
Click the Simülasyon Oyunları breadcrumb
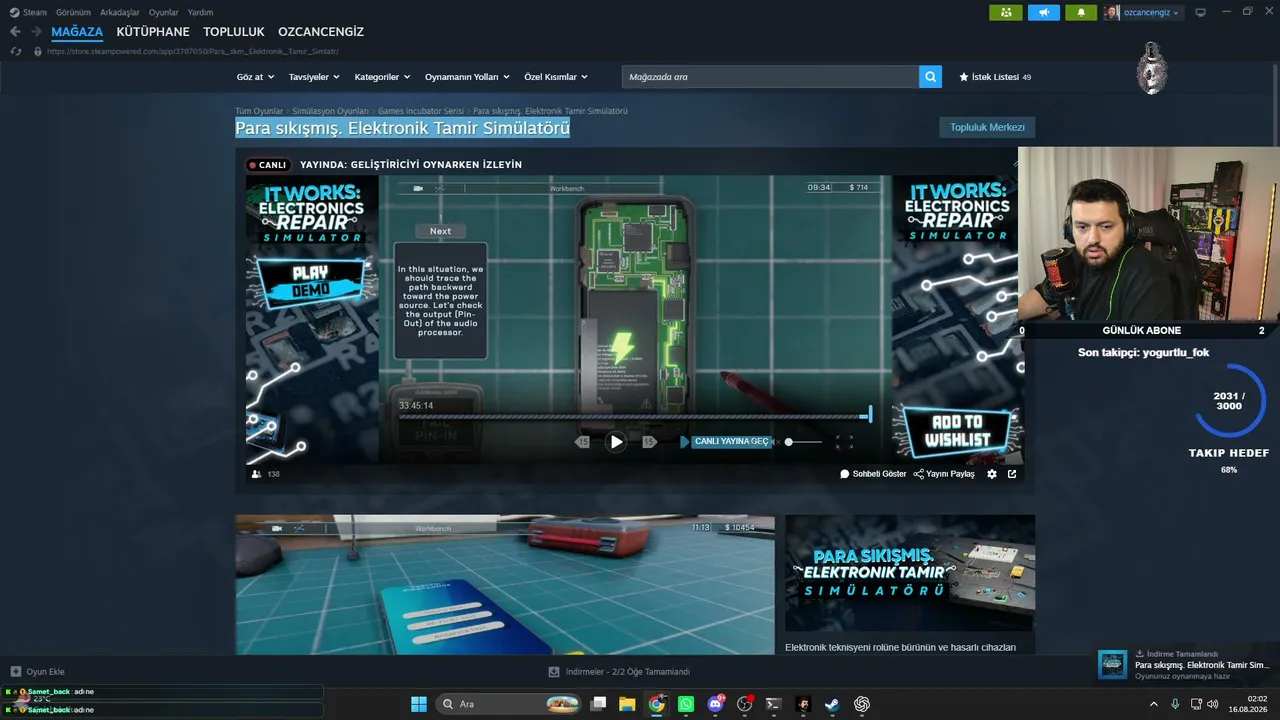(x=330, y=111)
